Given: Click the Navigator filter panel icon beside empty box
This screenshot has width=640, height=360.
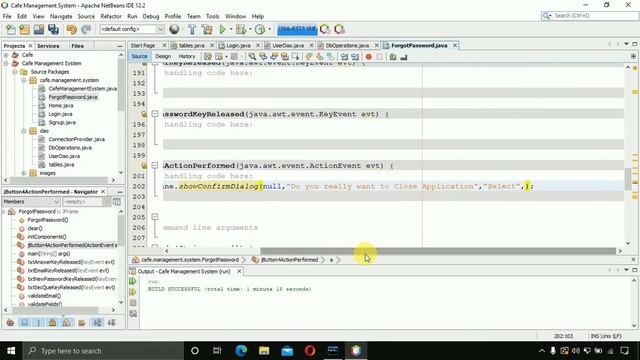Looking at the screenshot, I should pyautogui.click(x=117, y=202).
